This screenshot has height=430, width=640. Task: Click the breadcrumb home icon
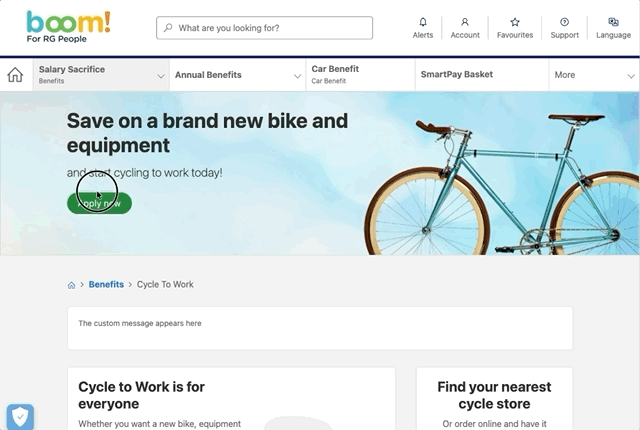click(x=71, y=285)
